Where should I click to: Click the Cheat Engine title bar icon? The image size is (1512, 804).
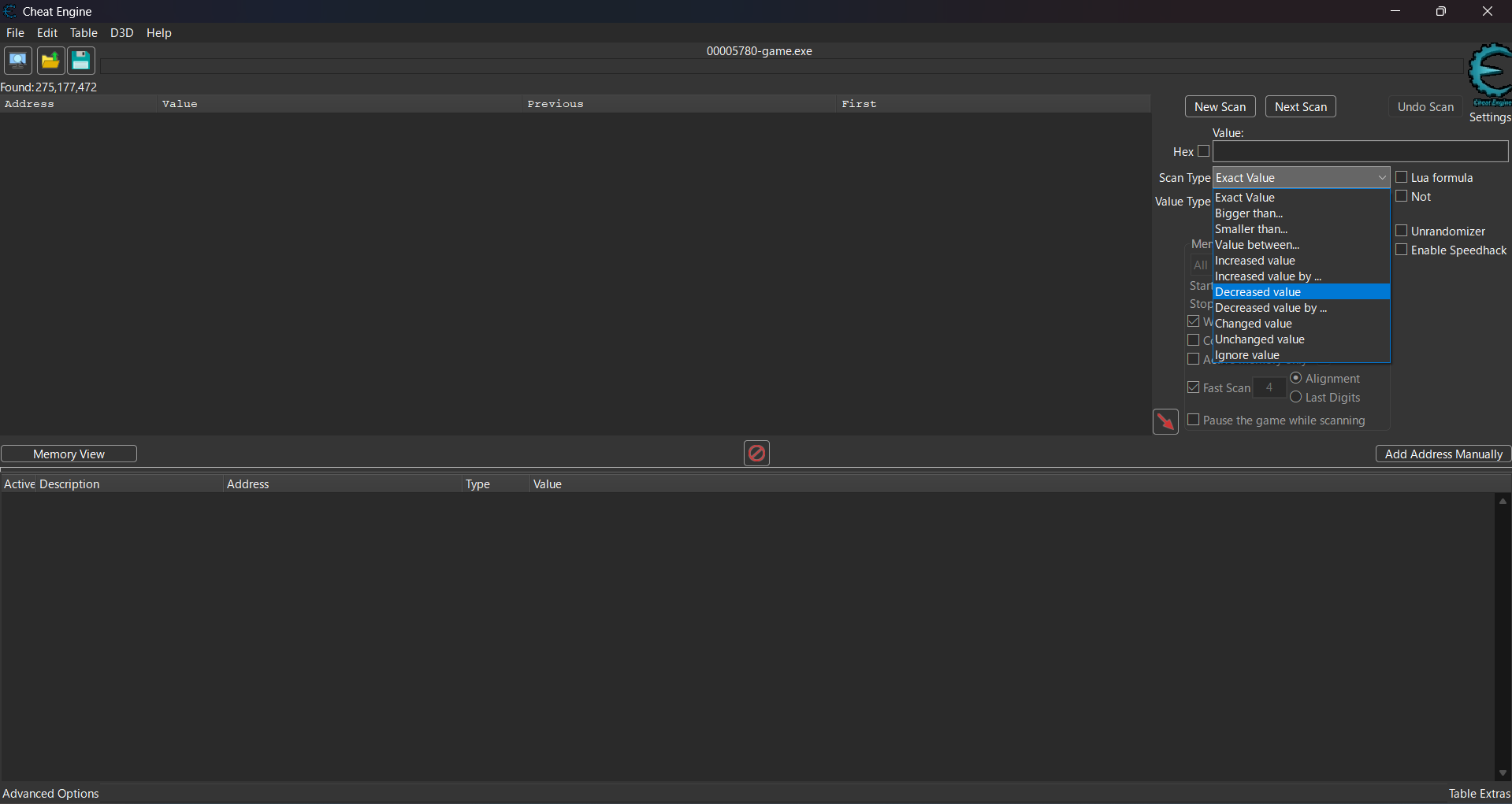tap(10, 11)
